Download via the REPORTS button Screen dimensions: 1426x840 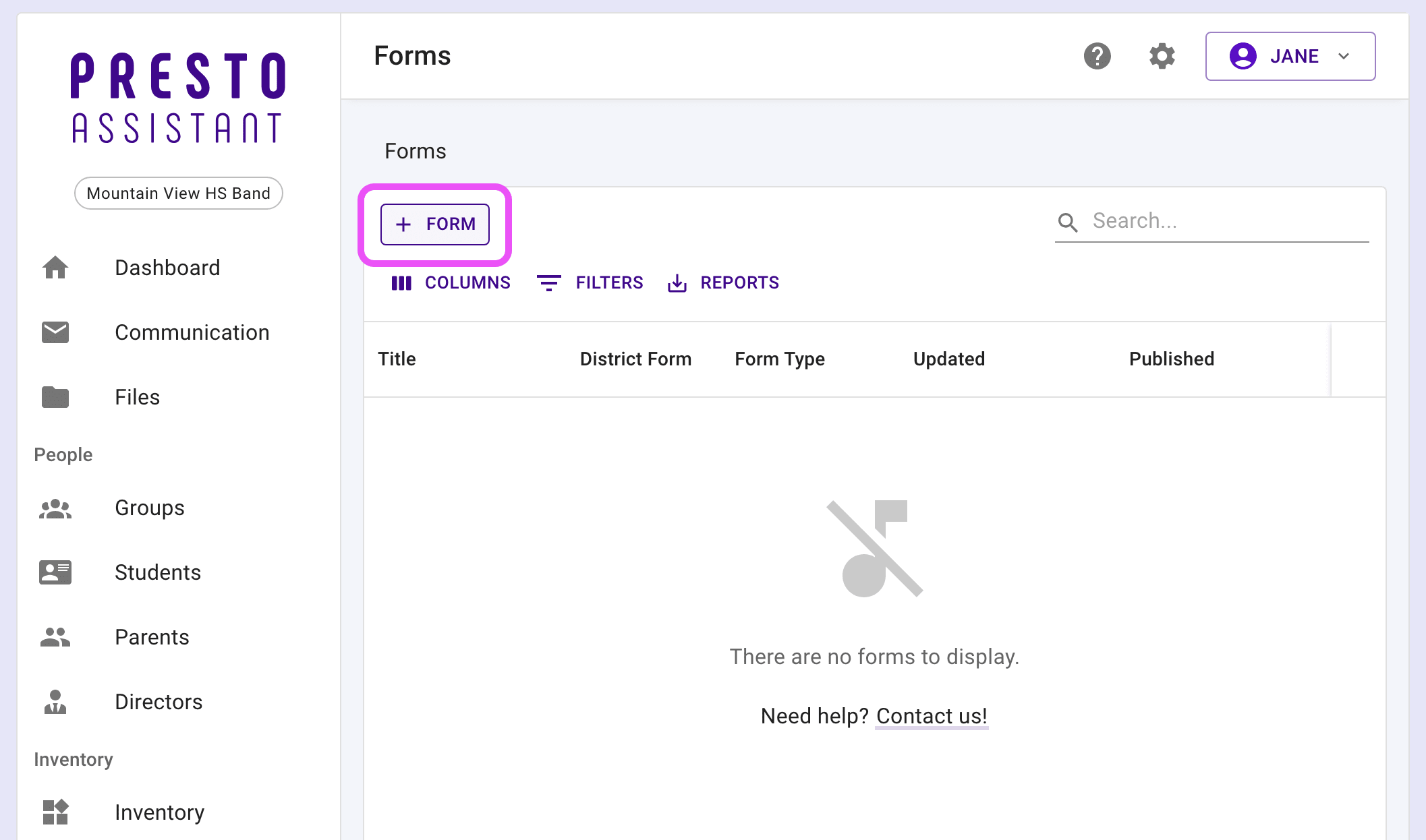[x=724, y=282]
